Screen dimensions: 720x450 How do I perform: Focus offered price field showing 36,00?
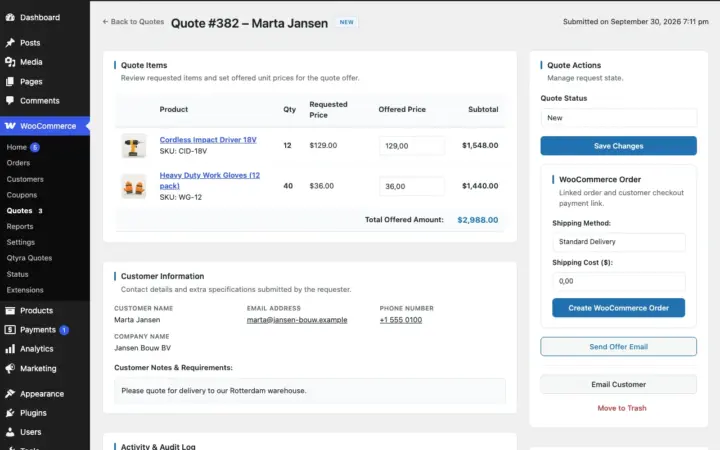click(411, 186)
